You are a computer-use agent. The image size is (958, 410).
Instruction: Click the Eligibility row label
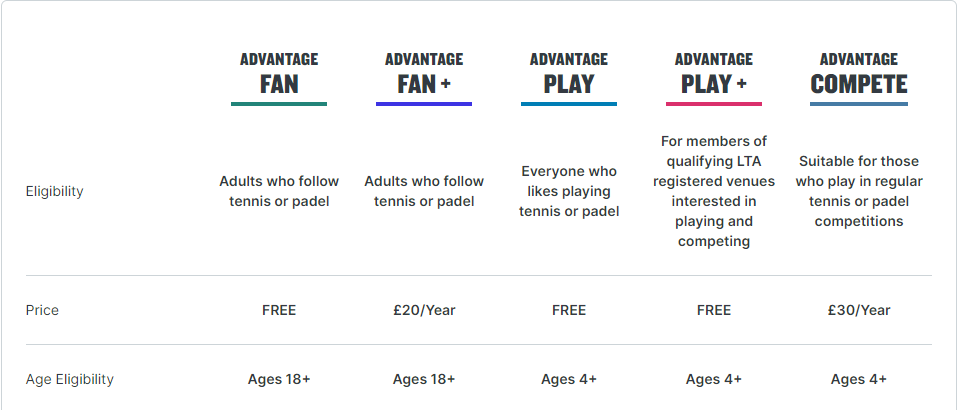click(54, 191)
